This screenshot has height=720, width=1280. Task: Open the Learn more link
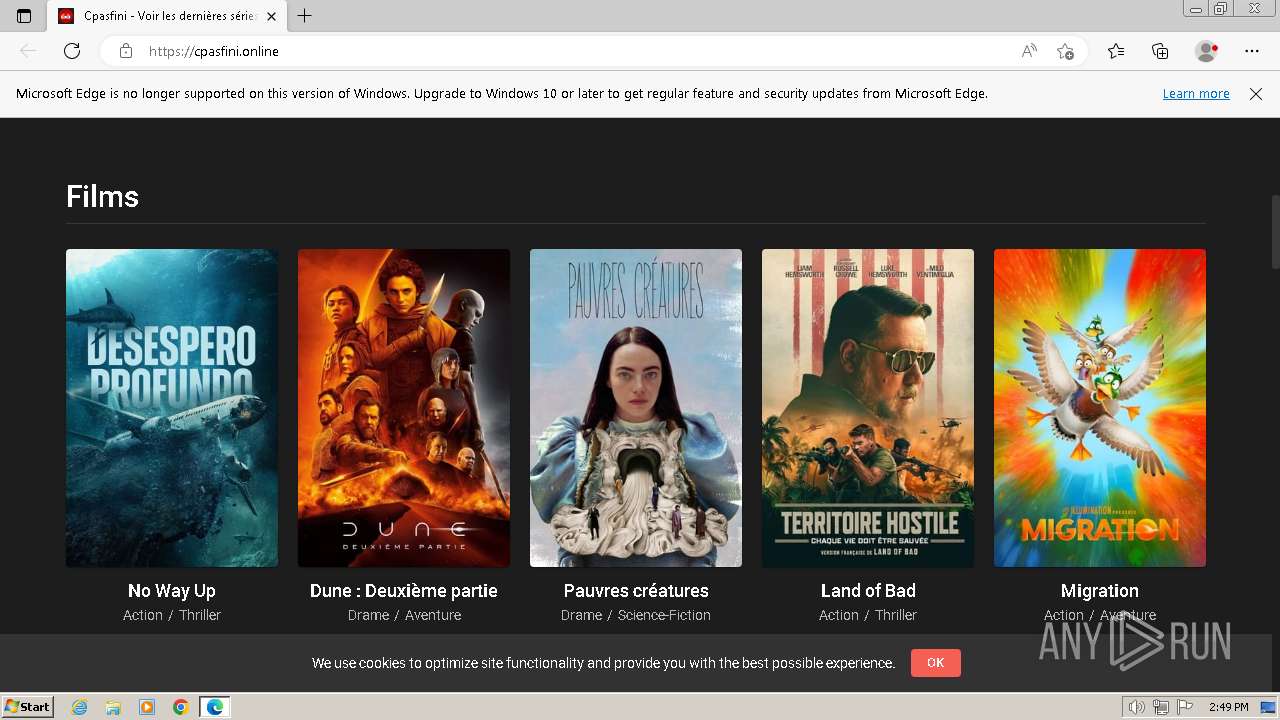(1196, 94)
